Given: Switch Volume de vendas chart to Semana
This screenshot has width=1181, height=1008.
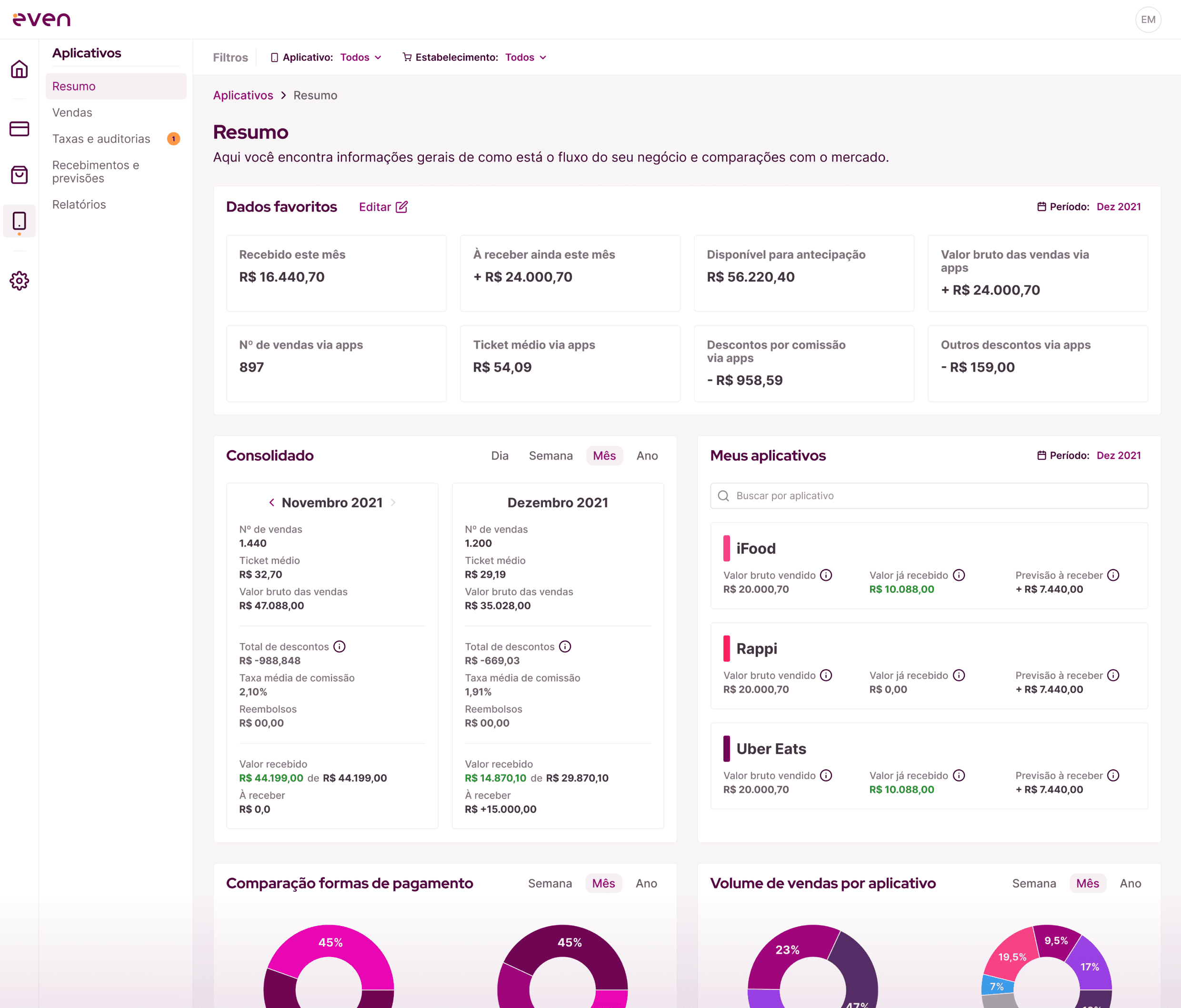Looking at the screenshot, I should (1033, 883).
